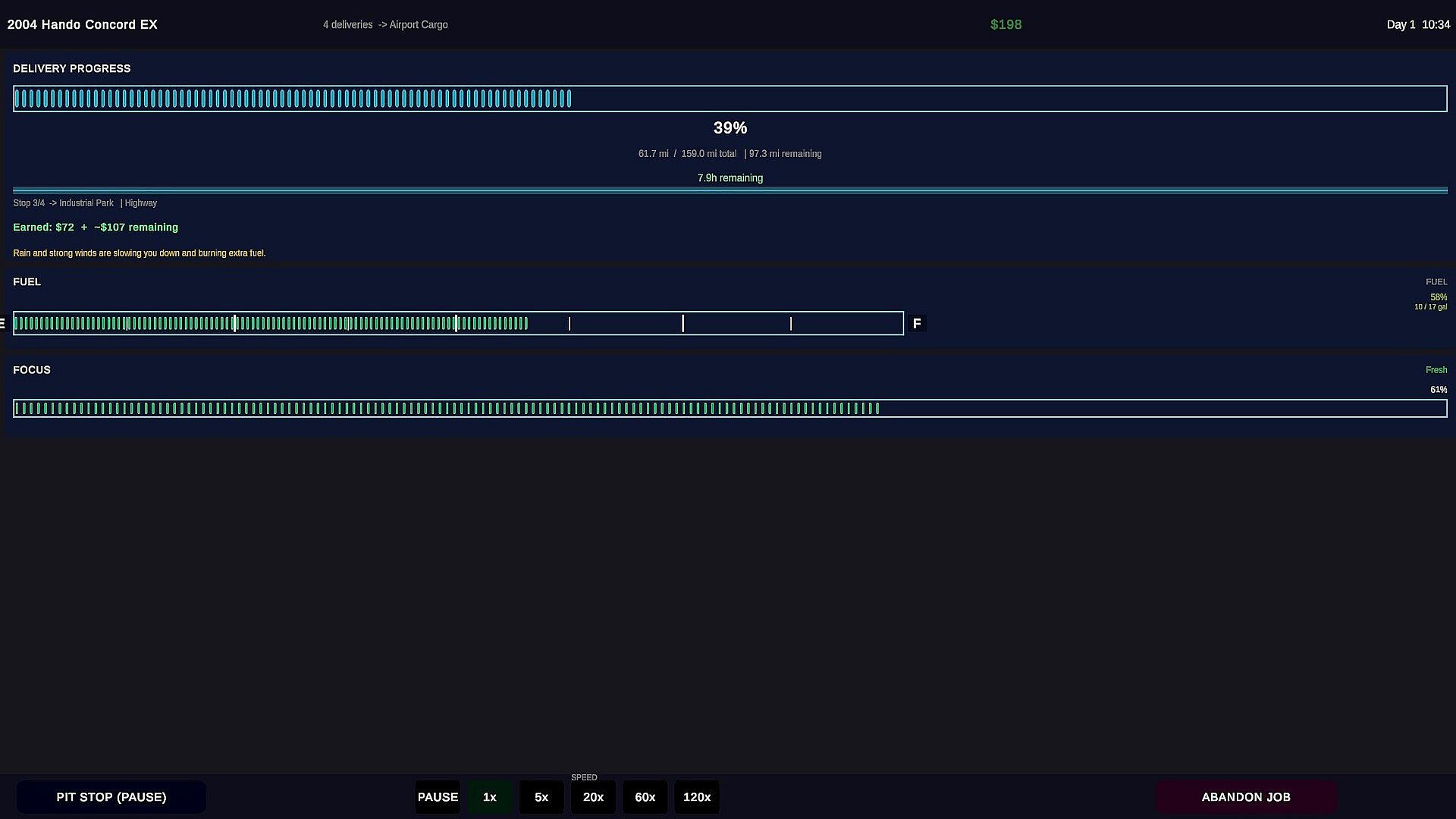
Task: Pause the delivery with PAUSE button
Action: click(438, 797)
